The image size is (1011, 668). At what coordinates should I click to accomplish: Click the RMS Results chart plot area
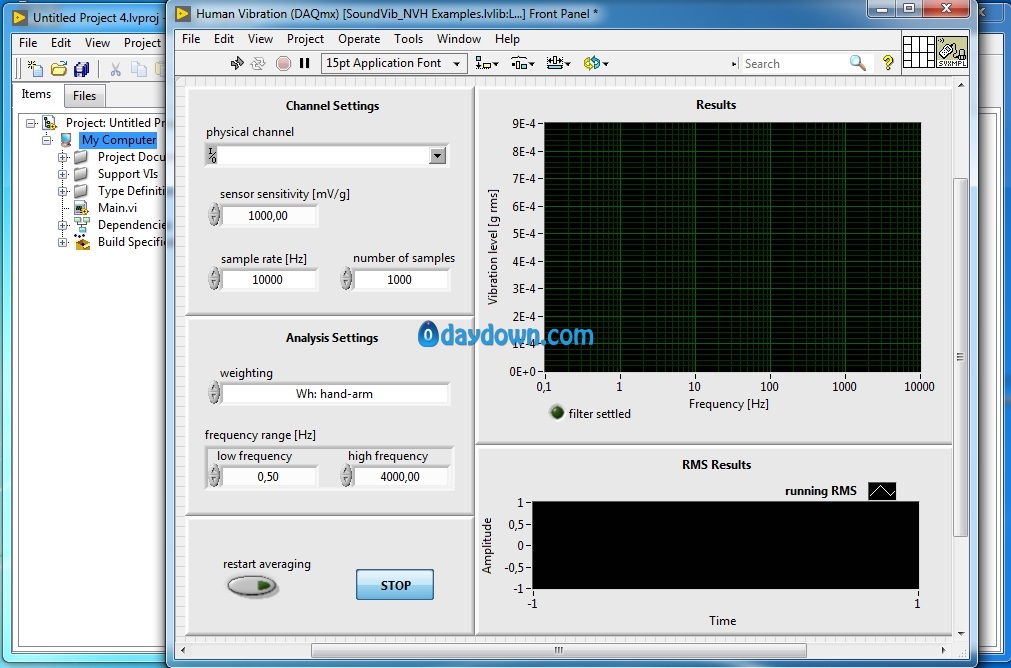pyautogui.click(x=725, y=545)
